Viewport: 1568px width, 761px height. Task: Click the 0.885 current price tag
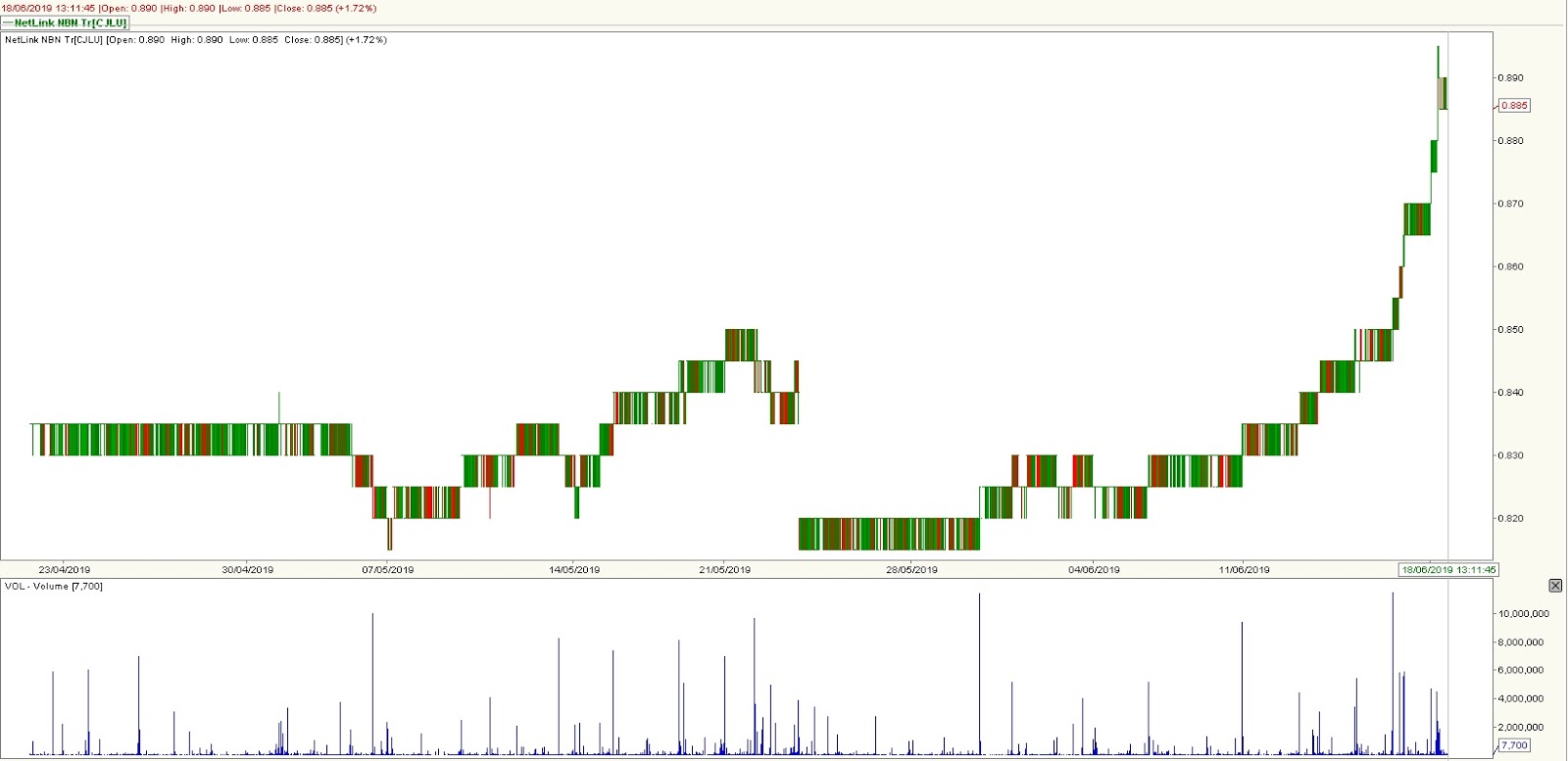[x=1514, y=106]
